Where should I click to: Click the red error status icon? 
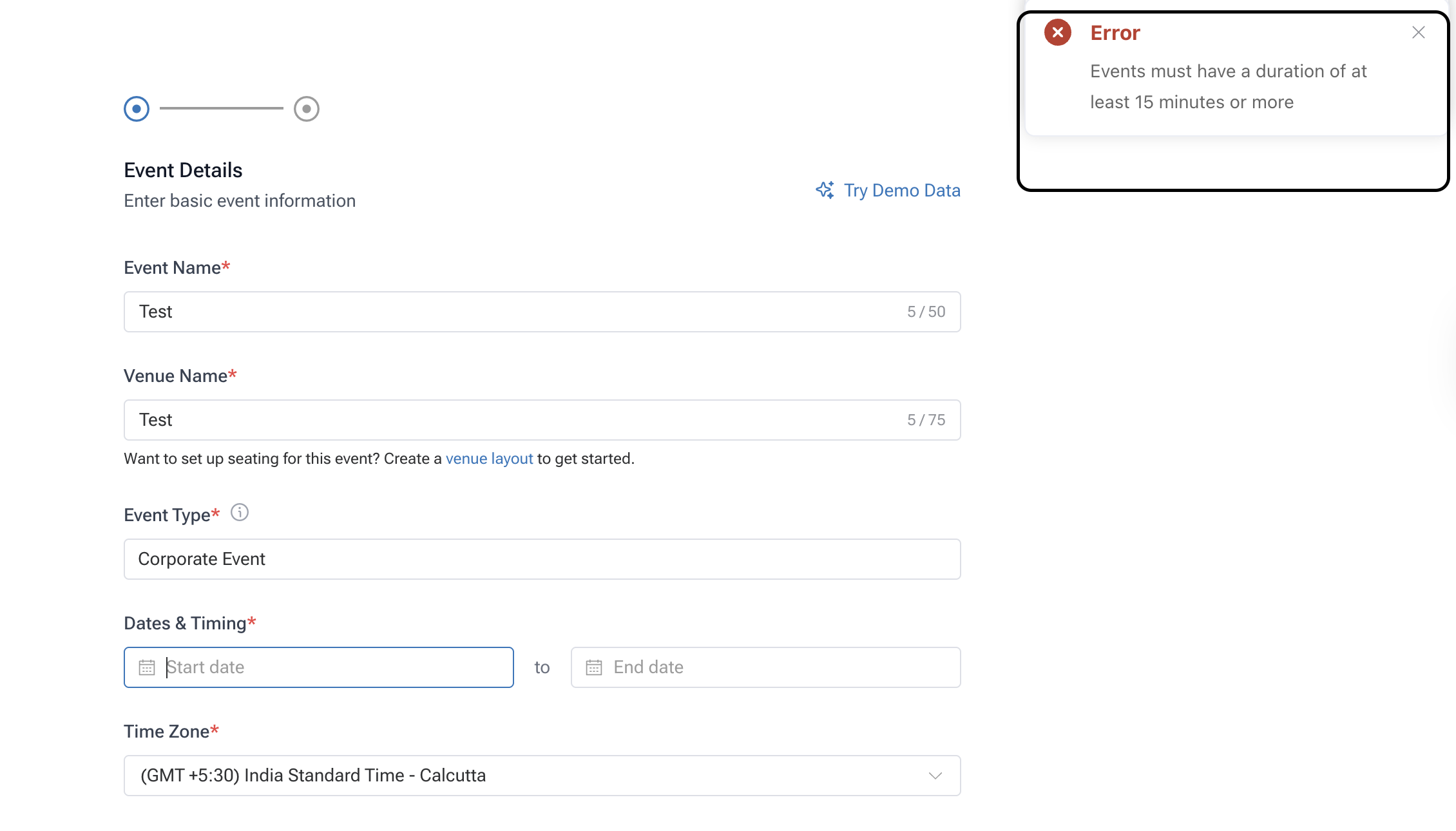coord(1058,32)
